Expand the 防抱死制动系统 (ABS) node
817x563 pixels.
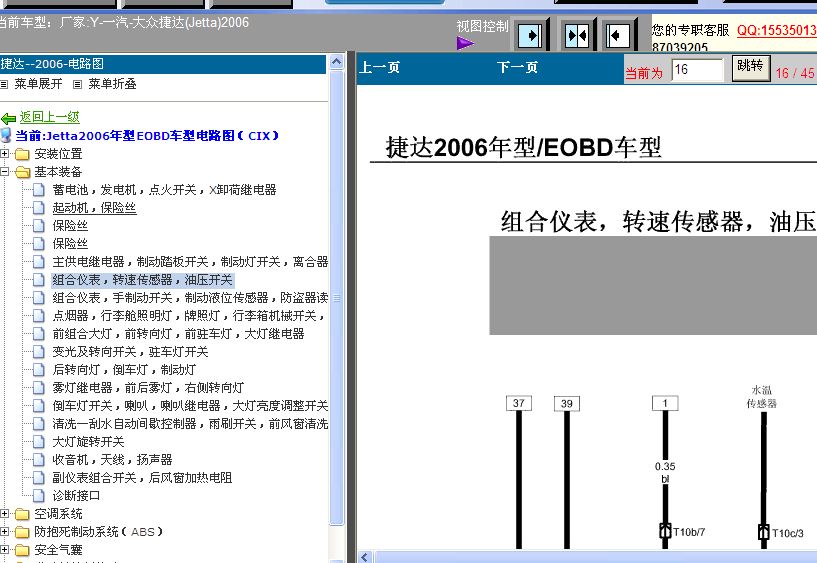(4, 532)
